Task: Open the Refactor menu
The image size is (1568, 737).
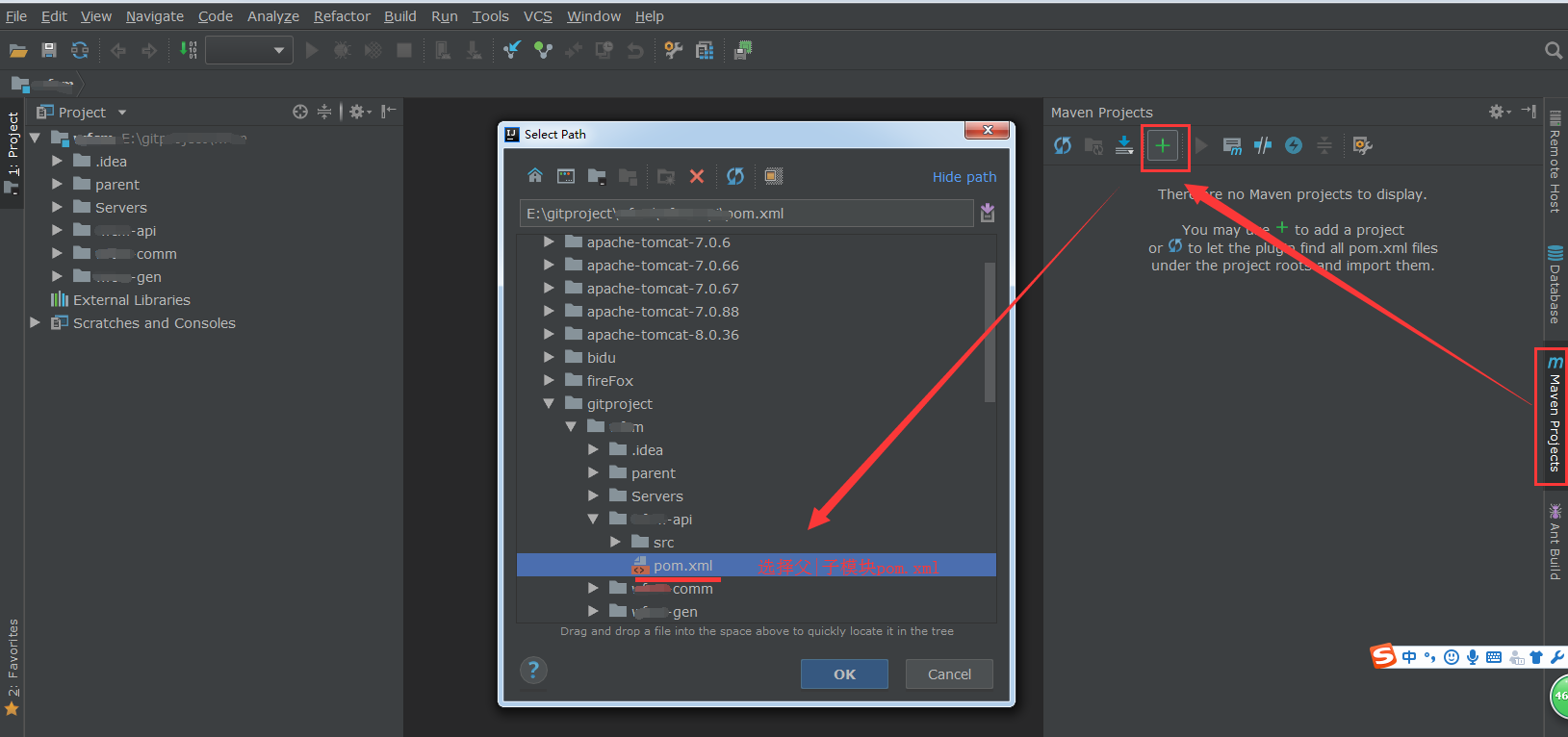Action: click(x=342, y=16)
